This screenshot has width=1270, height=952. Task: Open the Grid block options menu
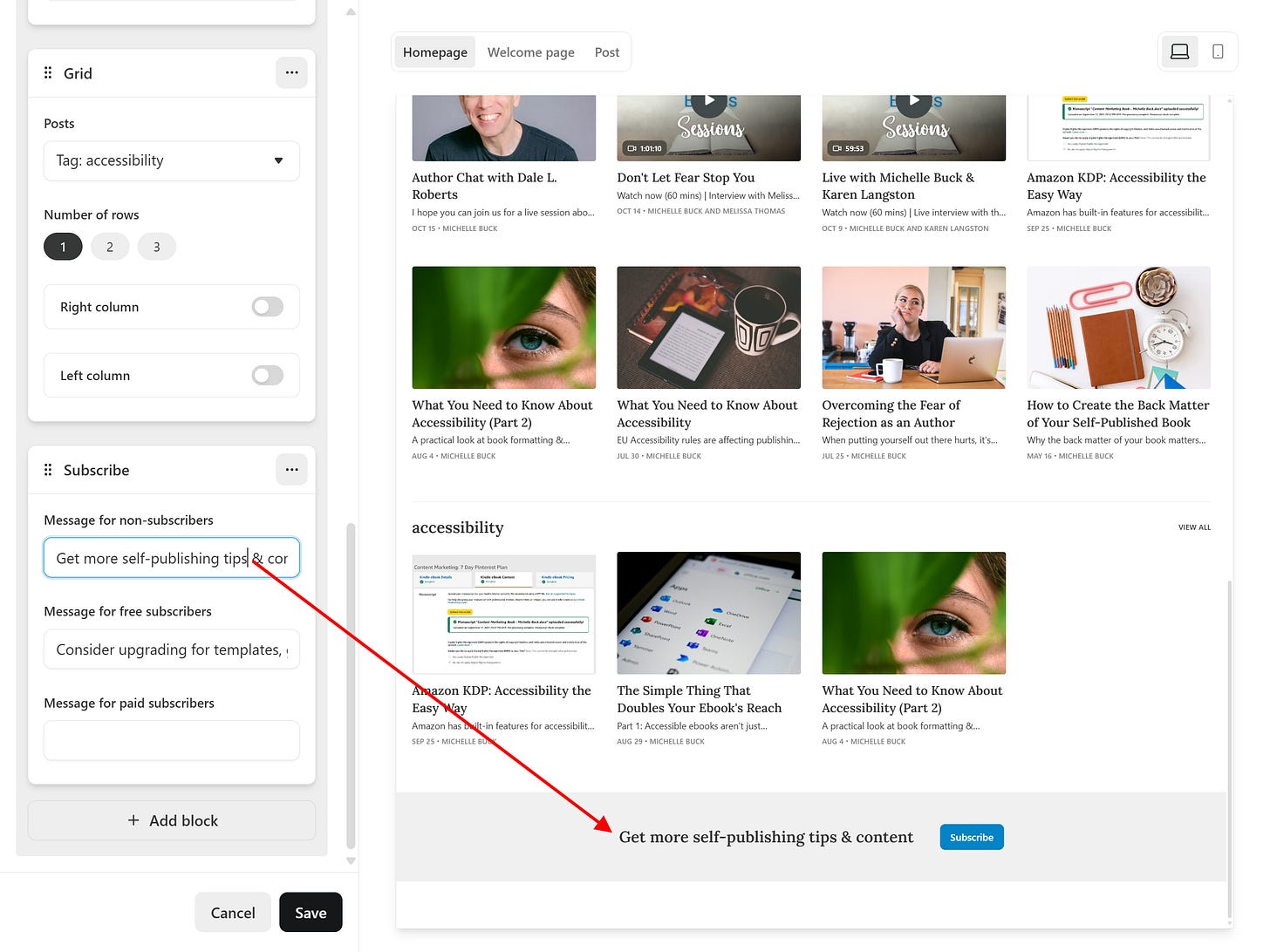[x=291, y=72]
